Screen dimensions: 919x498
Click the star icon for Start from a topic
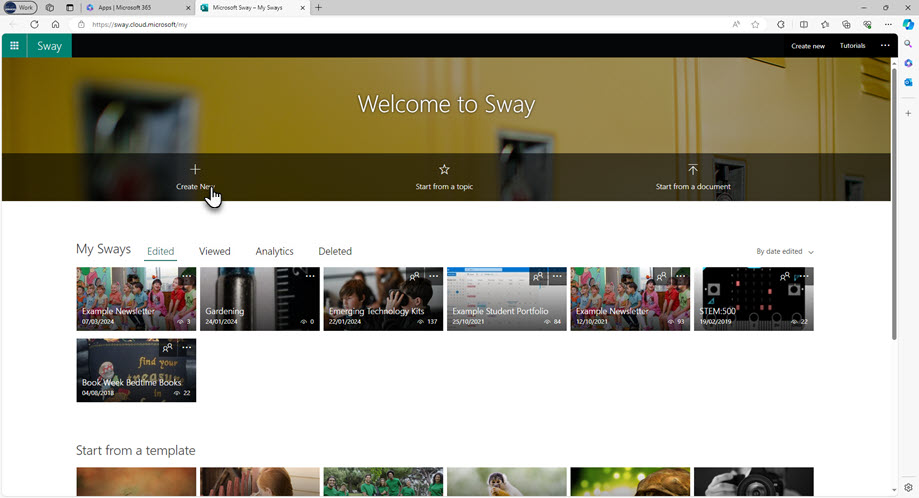(444, 169)
